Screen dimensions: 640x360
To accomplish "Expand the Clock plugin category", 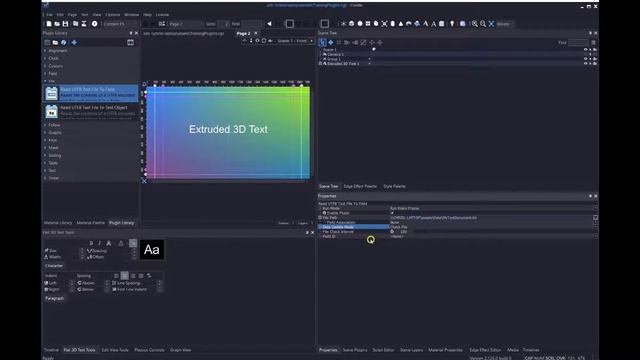I will pos(45,58).
